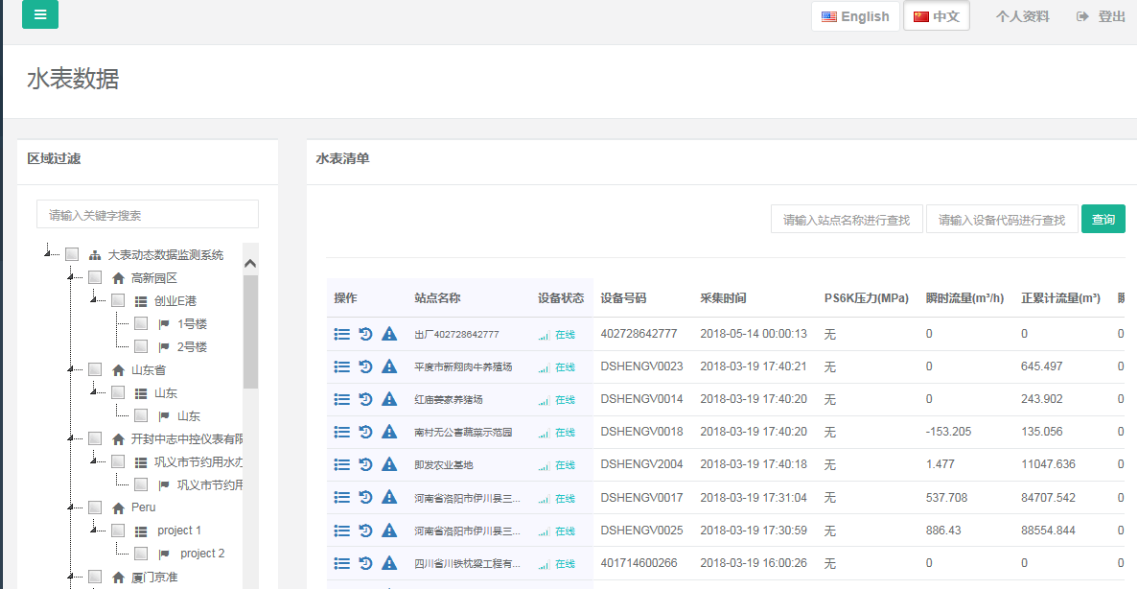Click history icon for 南村无公害蔬菜示范园 row
Viewport: 1137px width, 589px height.
tap(366, 432)
